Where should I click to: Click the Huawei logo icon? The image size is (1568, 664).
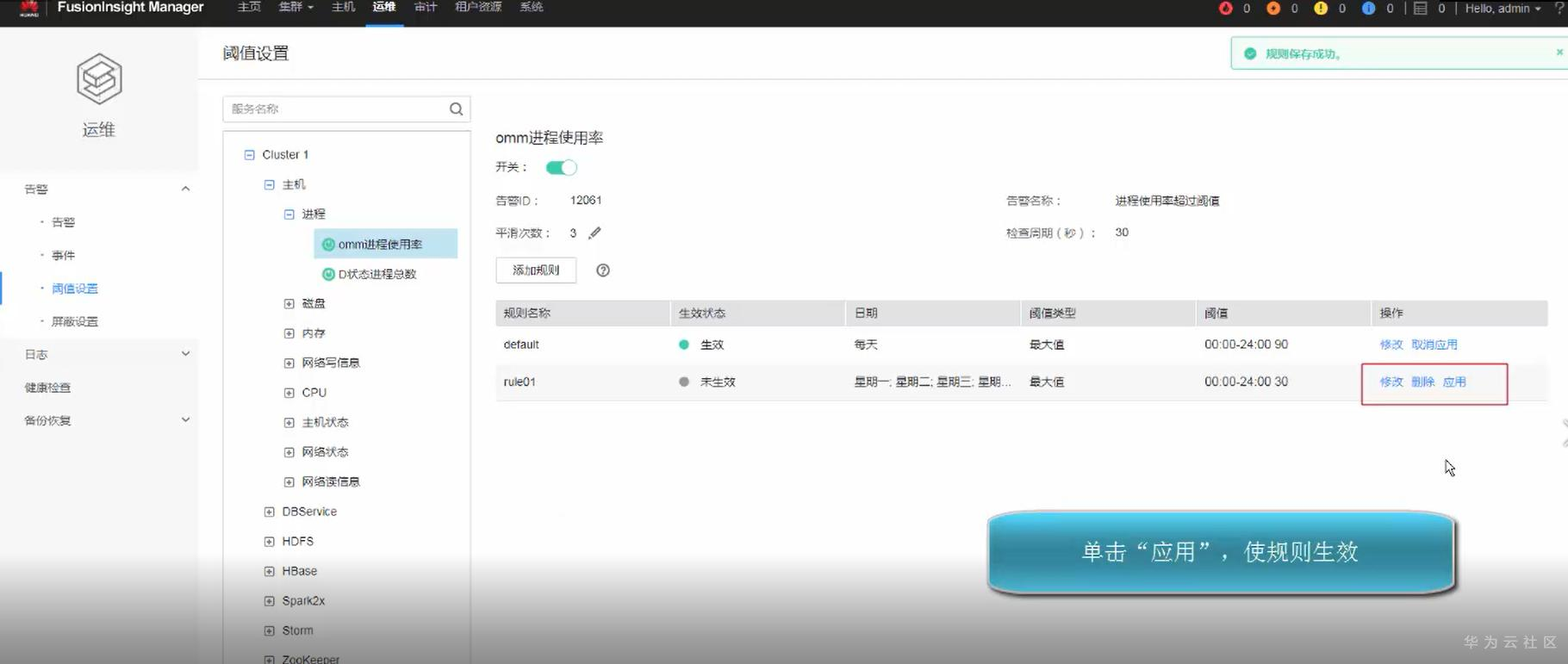(29, 9)
